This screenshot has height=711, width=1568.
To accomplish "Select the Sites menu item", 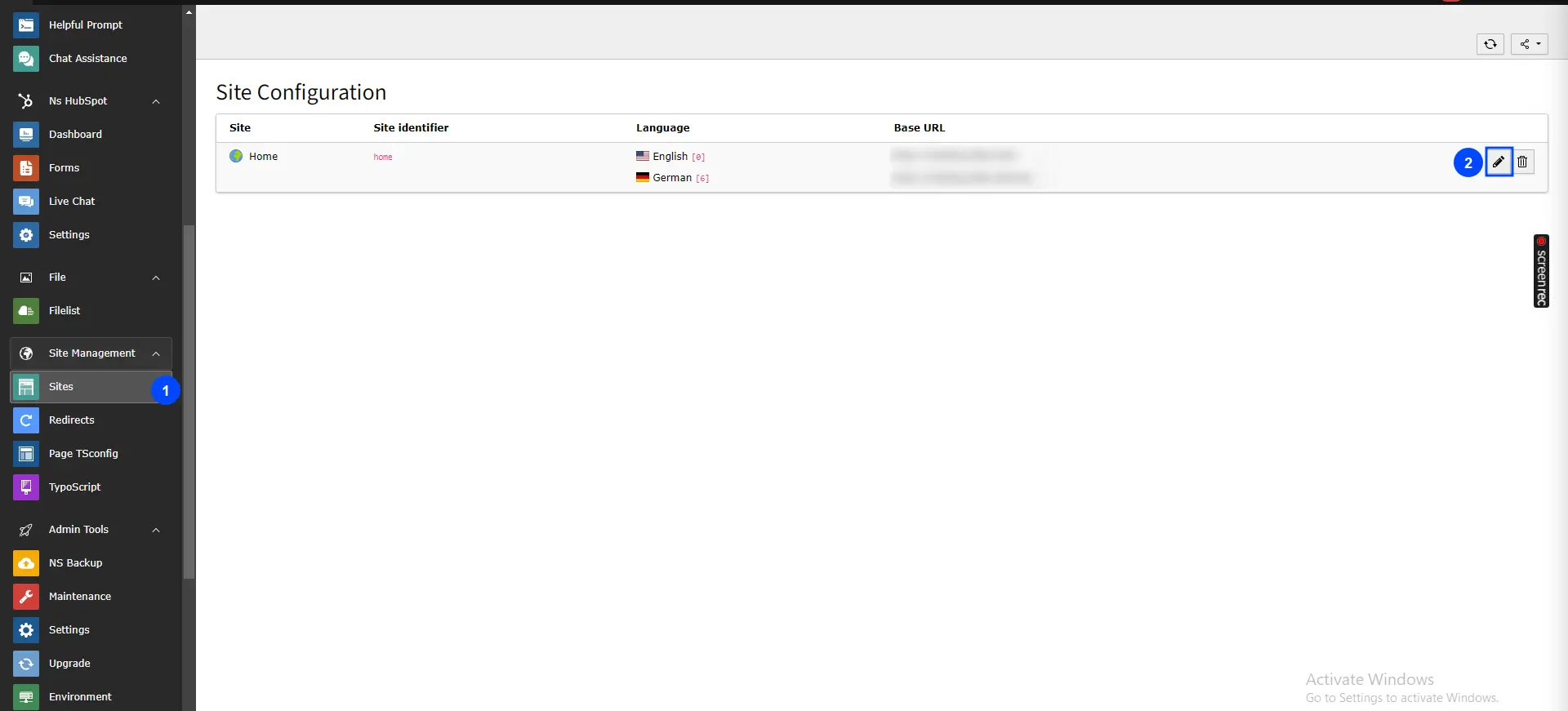I will coord(91,387).
